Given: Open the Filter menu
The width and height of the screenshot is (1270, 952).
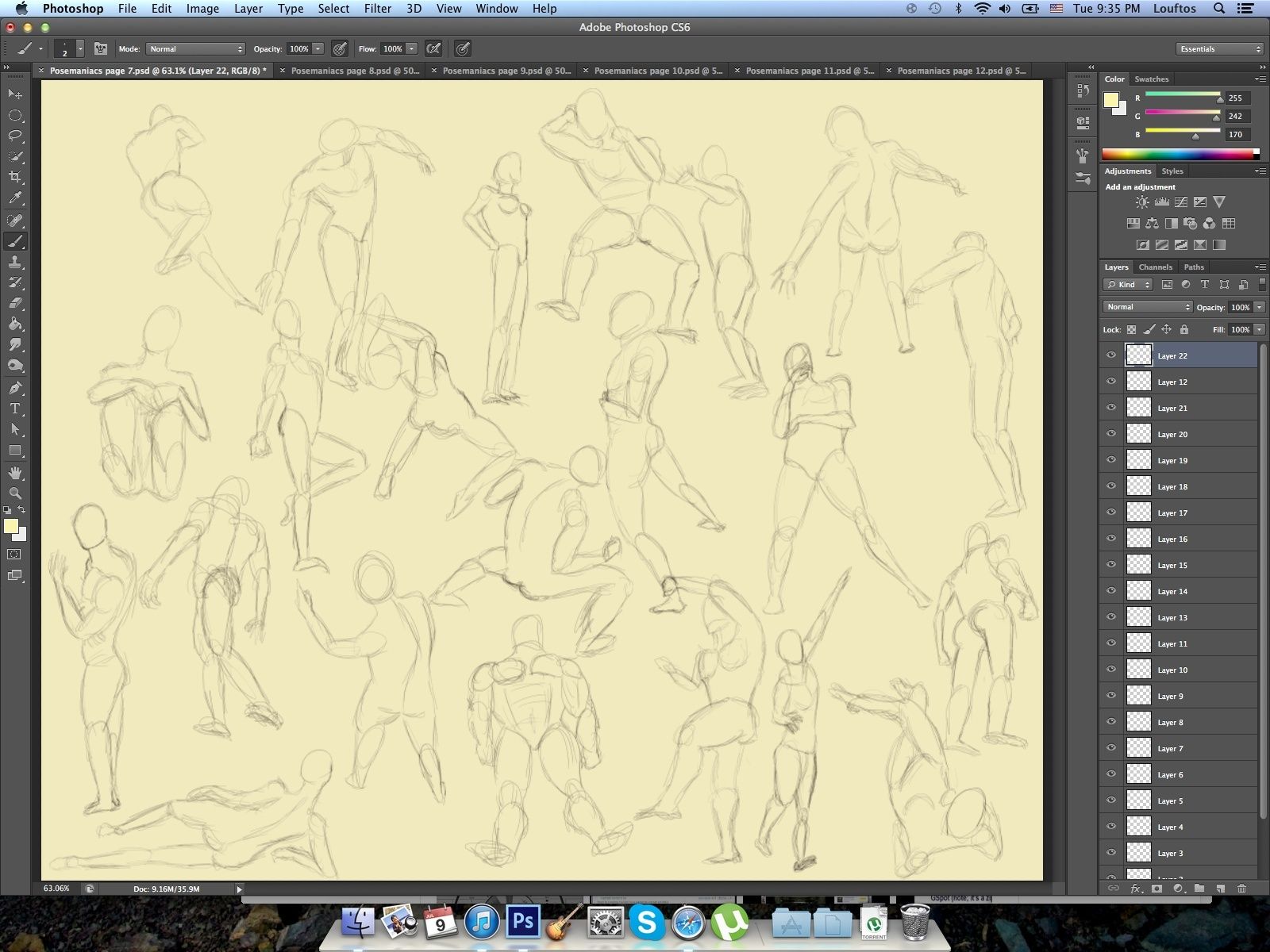Looking at the screenshot, I should tap(377, 9).
